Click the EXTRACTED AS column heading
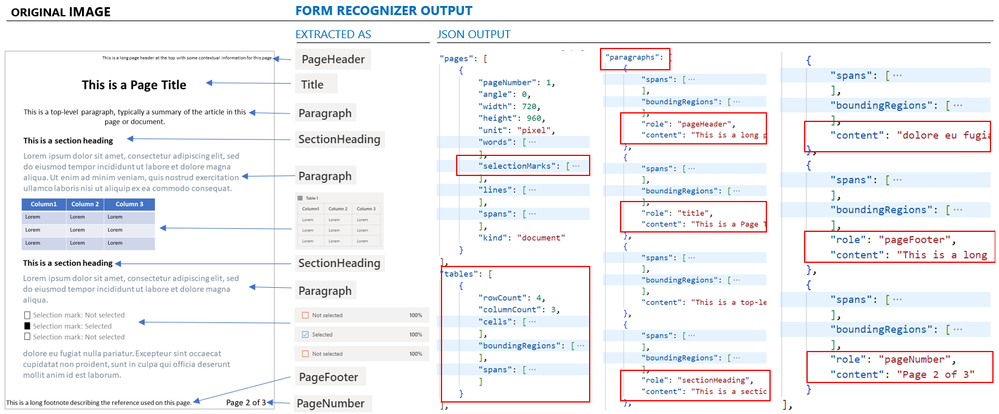The image size is (999, 414). (x=333, y=34)
